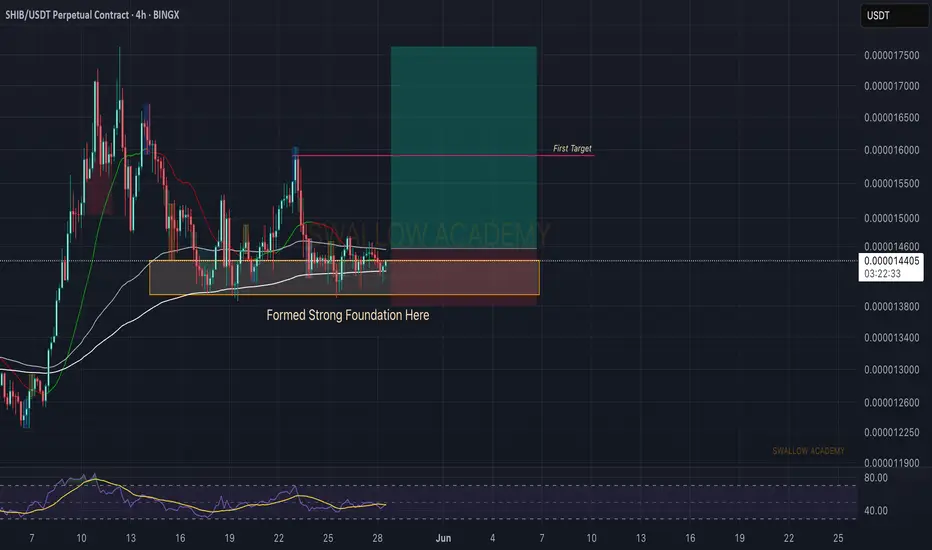Viewport: 932px width, 550px height.
Task: Click the USDT currency selector button
Action: pyautogui.click(x=895, y=15)
